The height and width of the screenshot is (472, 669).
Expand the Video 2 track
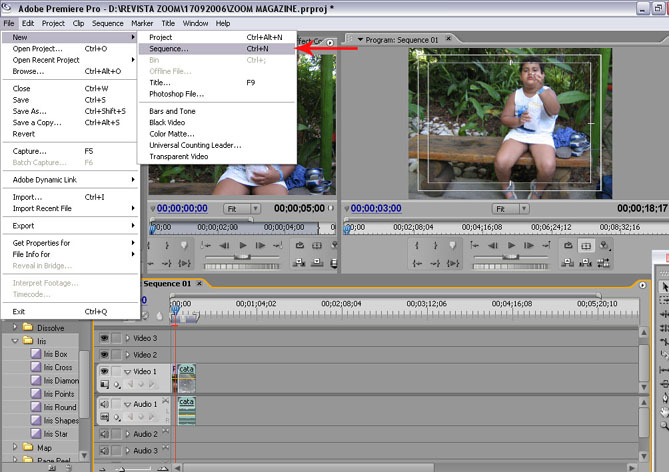click(127, 355)
